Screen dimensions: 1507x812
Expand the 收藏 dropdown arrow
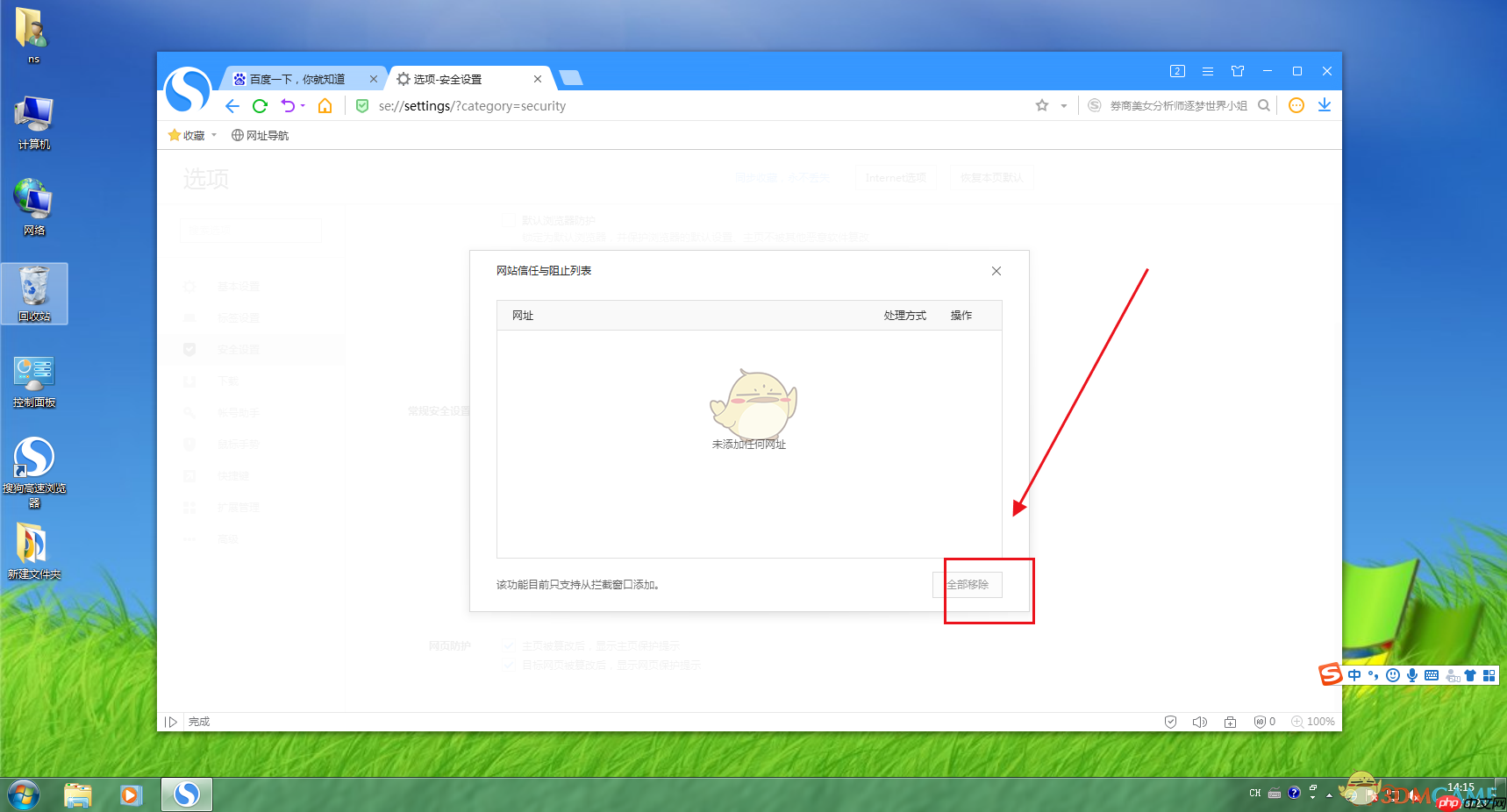pyautogui.click(x=213, y=135)
